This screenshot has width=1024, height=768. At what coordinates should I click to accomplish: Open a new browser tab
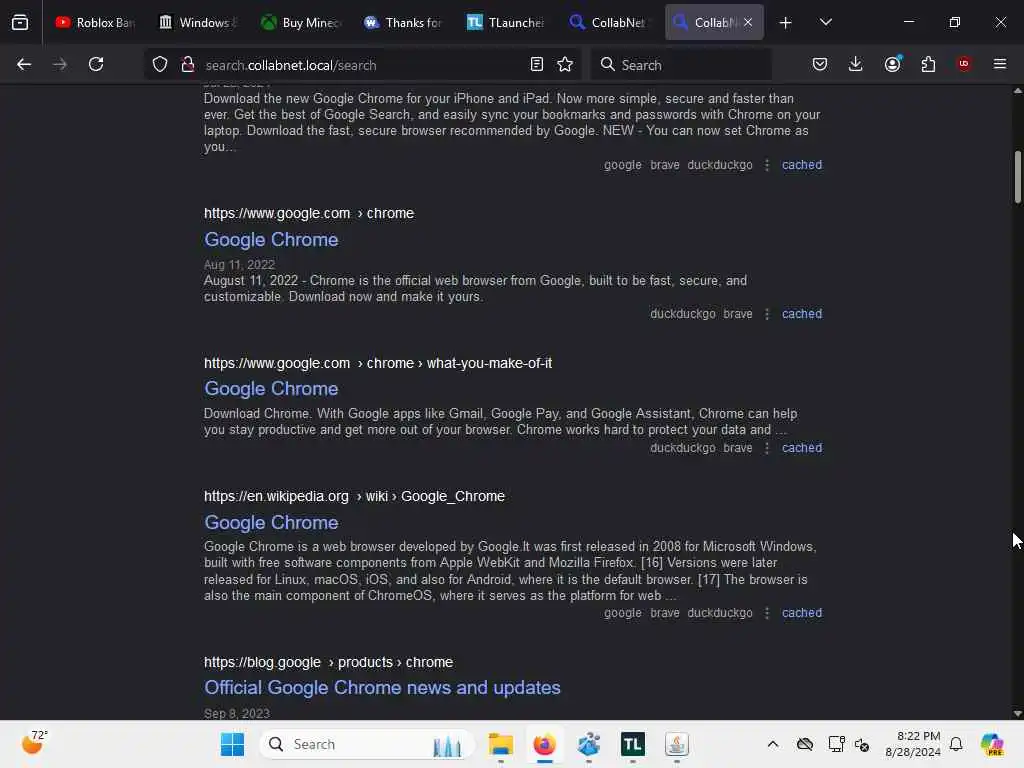[x=786, y=23]
